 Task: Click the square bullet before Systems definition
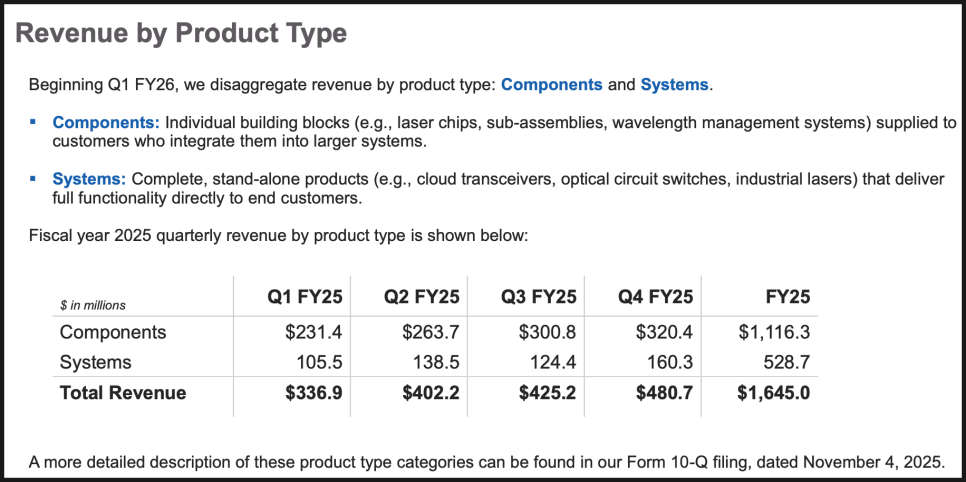[33, 178]
